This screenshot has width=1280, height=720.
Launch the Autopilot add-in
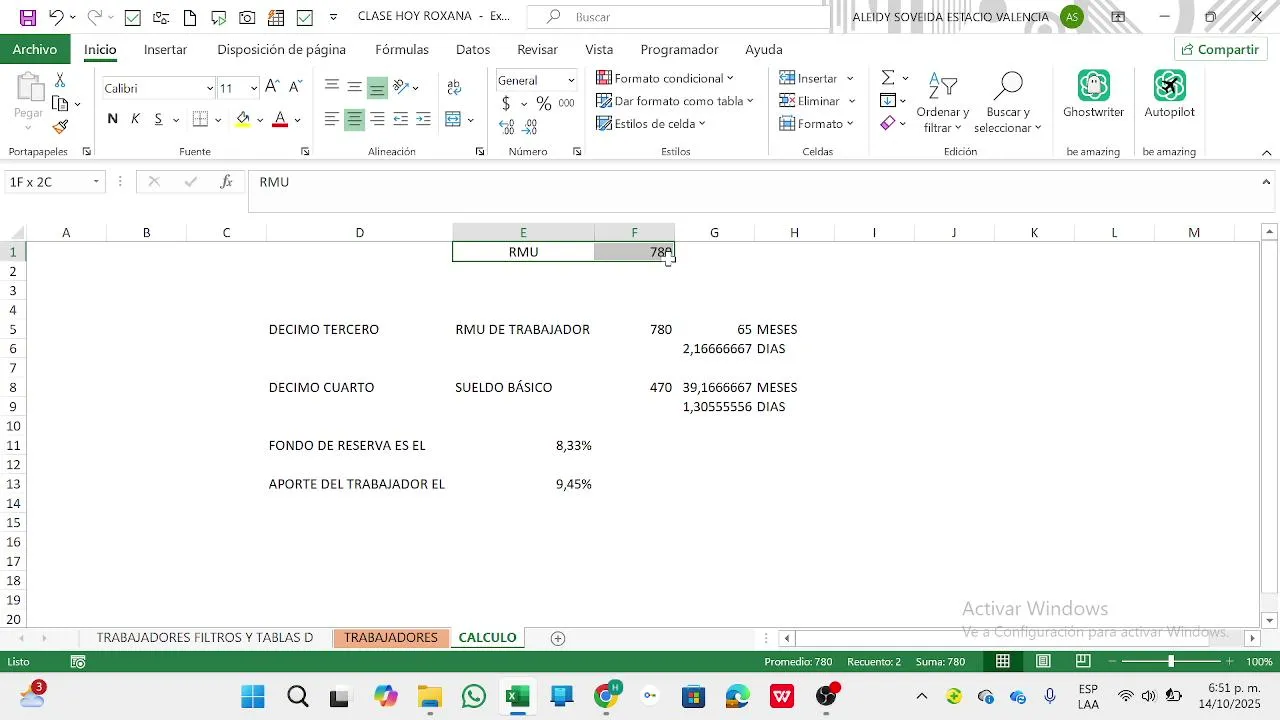(1169, 95)
